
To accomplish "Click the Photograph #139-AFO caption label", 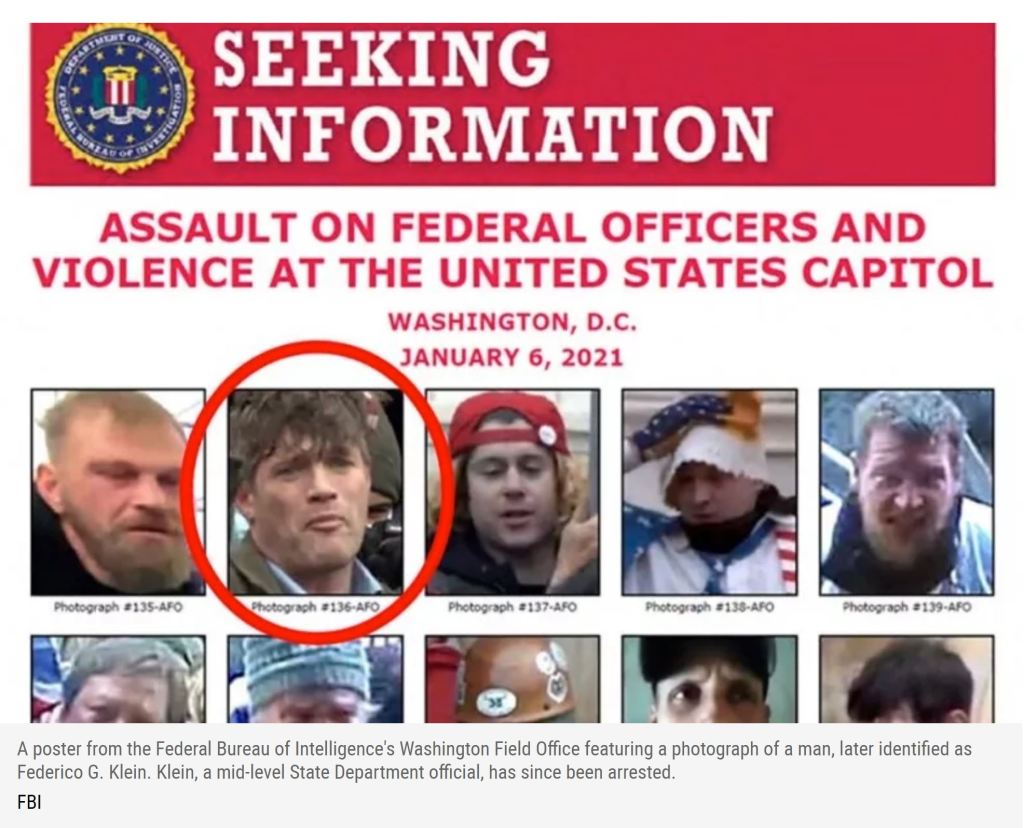I will (x=907, y=607).
